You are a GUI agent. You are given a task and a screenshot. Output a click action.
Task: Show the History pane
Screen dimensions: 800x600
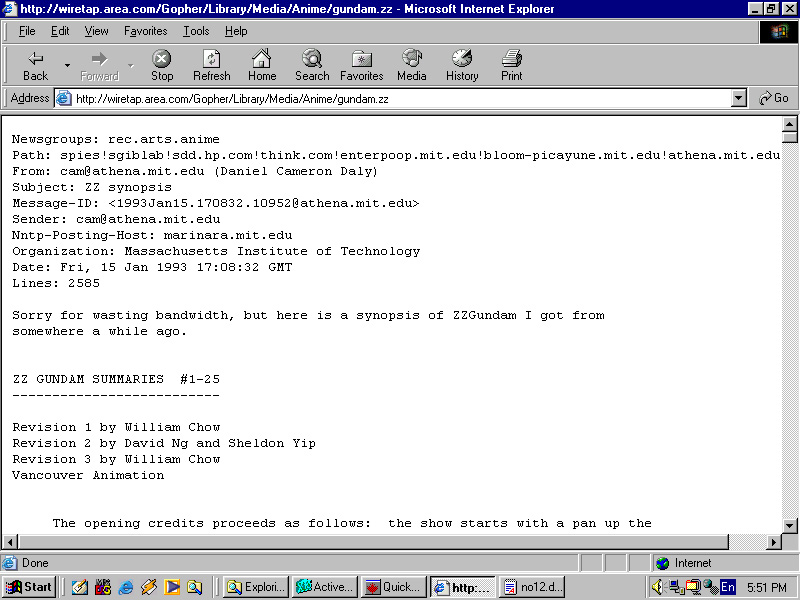[x=462, y=66]
